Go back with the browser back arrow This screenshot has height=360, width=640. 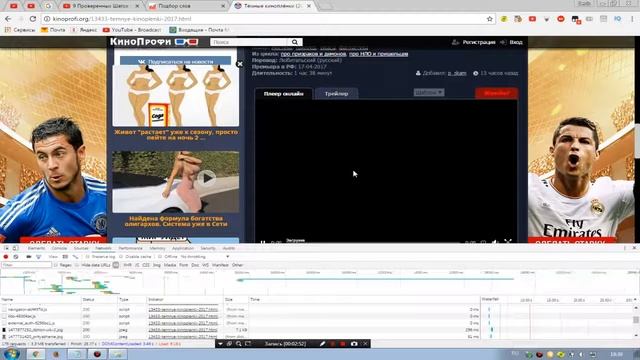click(8, 19)
